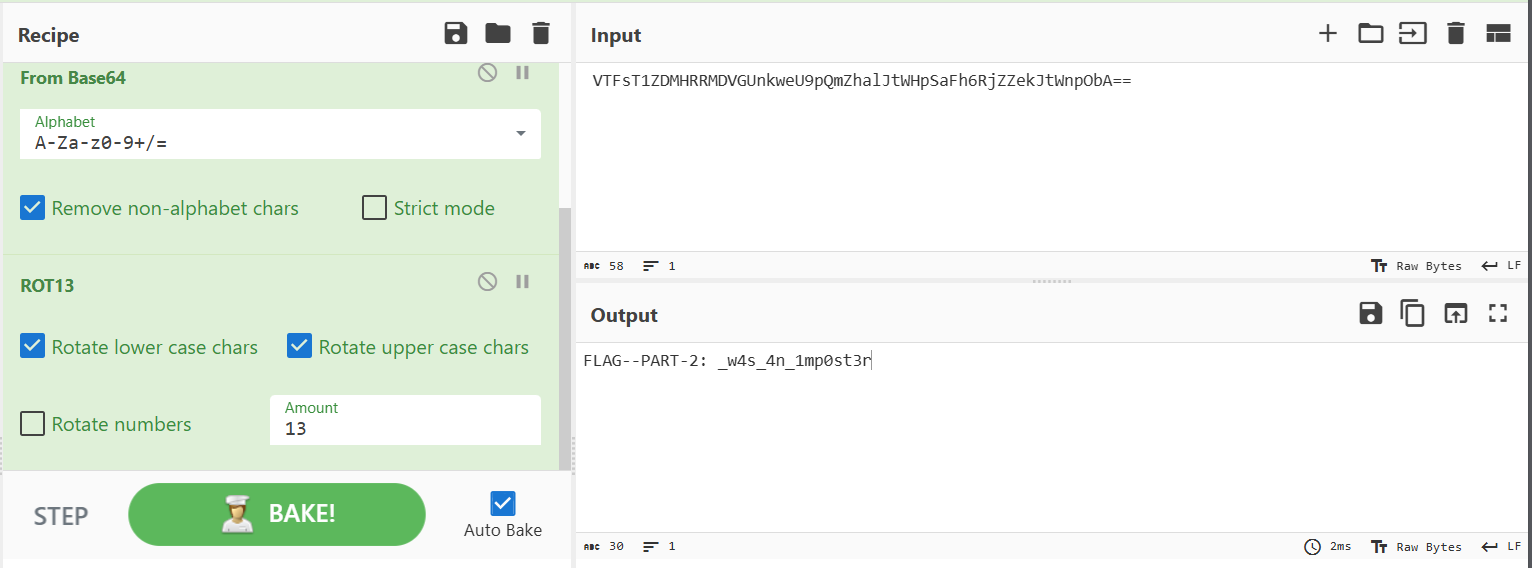Viewport: 1532px width, 568px height.
Task: Reset input pane layout
Action: pyautogui.click(x=1497, y=34)
